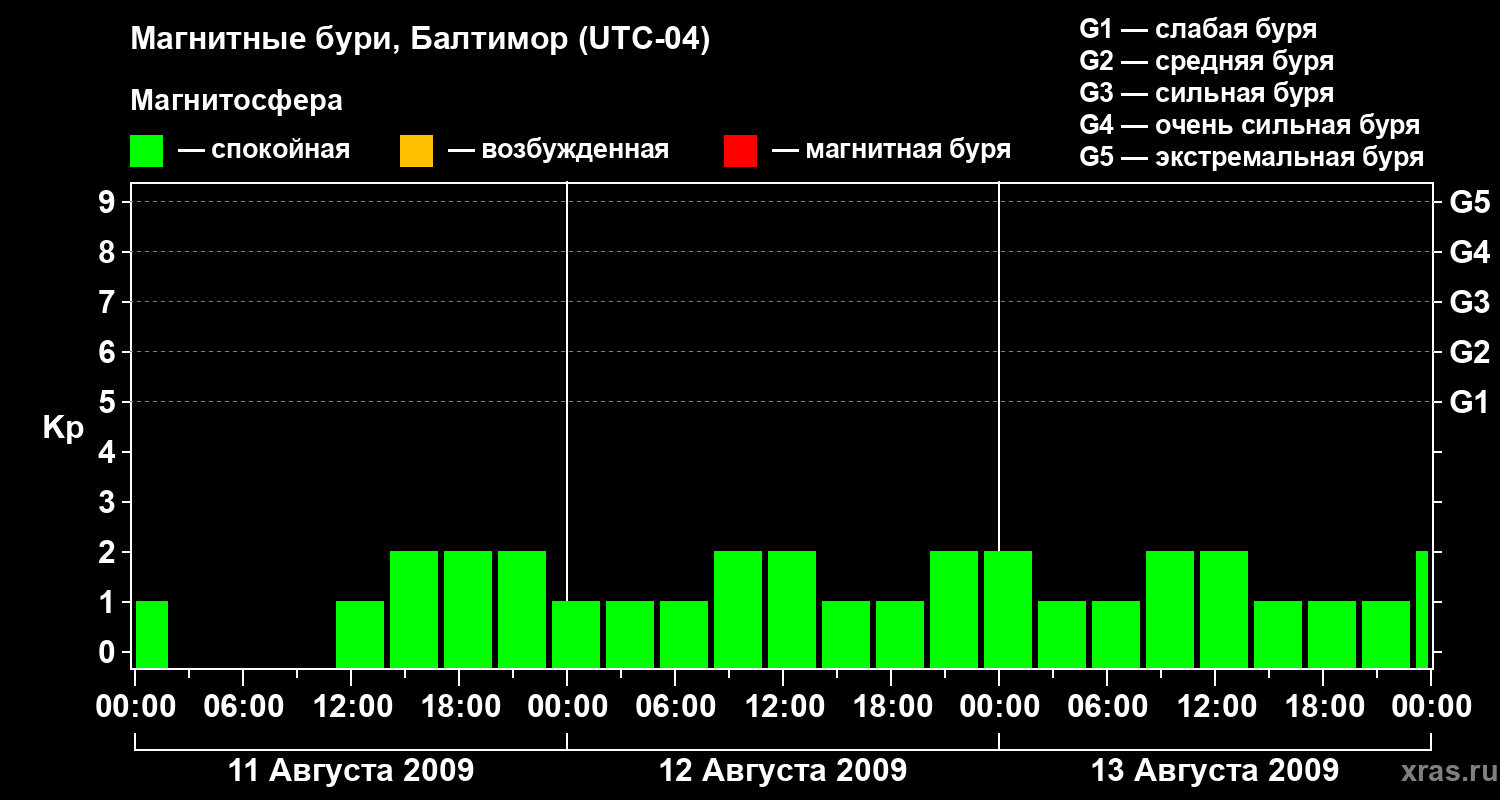Click the partial Kp 1 bar starting 11 August
Image resolution: width=1500 pixels, height=800 pixels.
pyautogui.click(x=152, y=634)
